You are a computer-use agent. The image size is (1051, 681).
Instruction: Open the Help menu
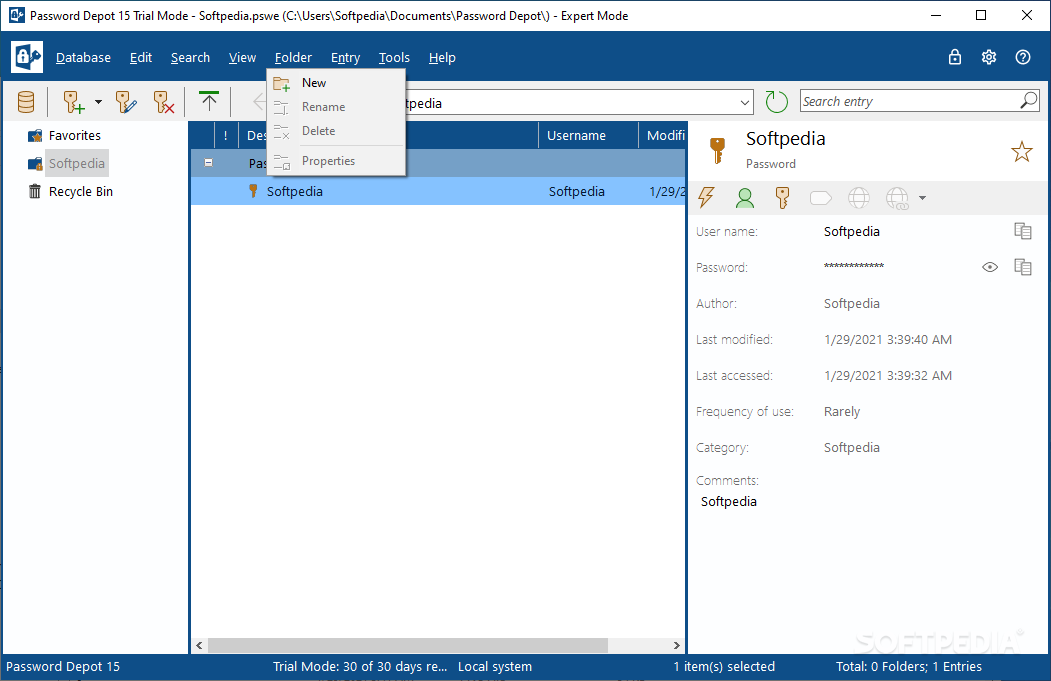[442, 58]
